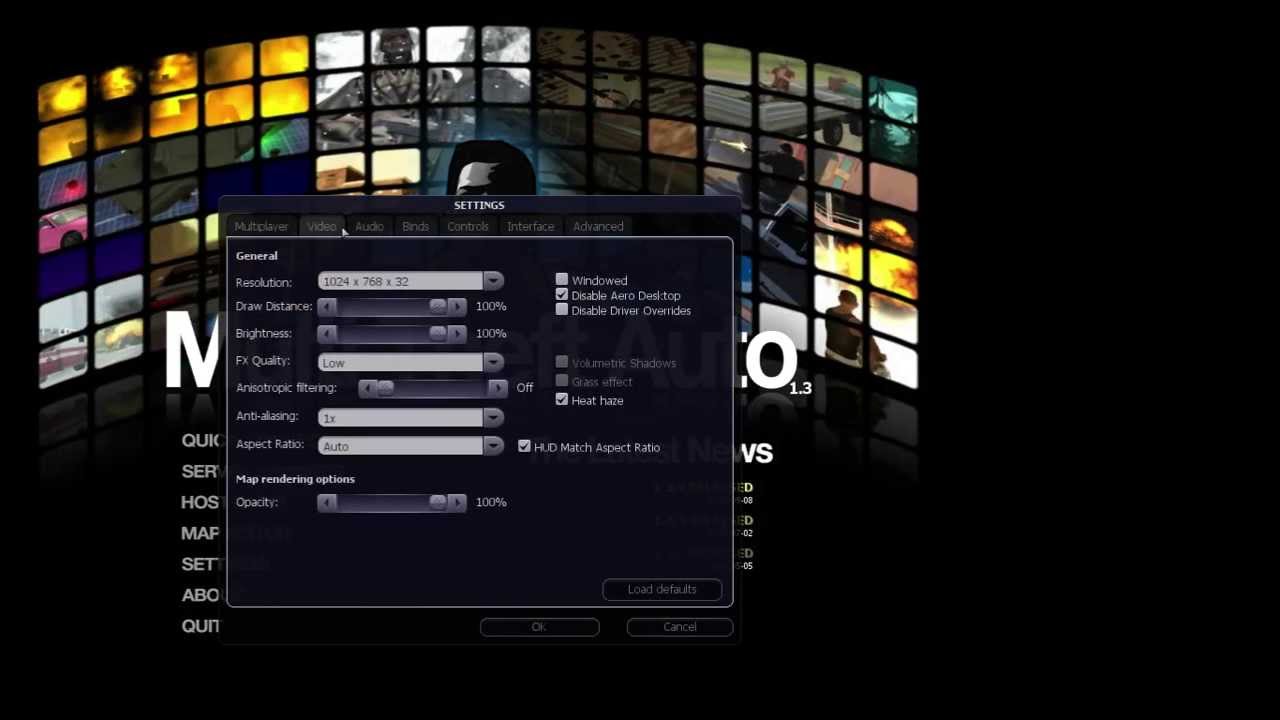This screenshot has width=1280, height=720.
Task: Toggle Disable Driver Overrides checkbox
Action: tap(562, 310)
